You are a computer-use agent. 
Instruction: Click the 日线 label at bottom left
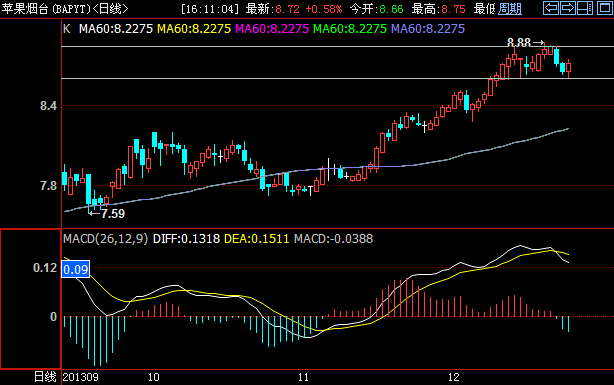point(45,377)
